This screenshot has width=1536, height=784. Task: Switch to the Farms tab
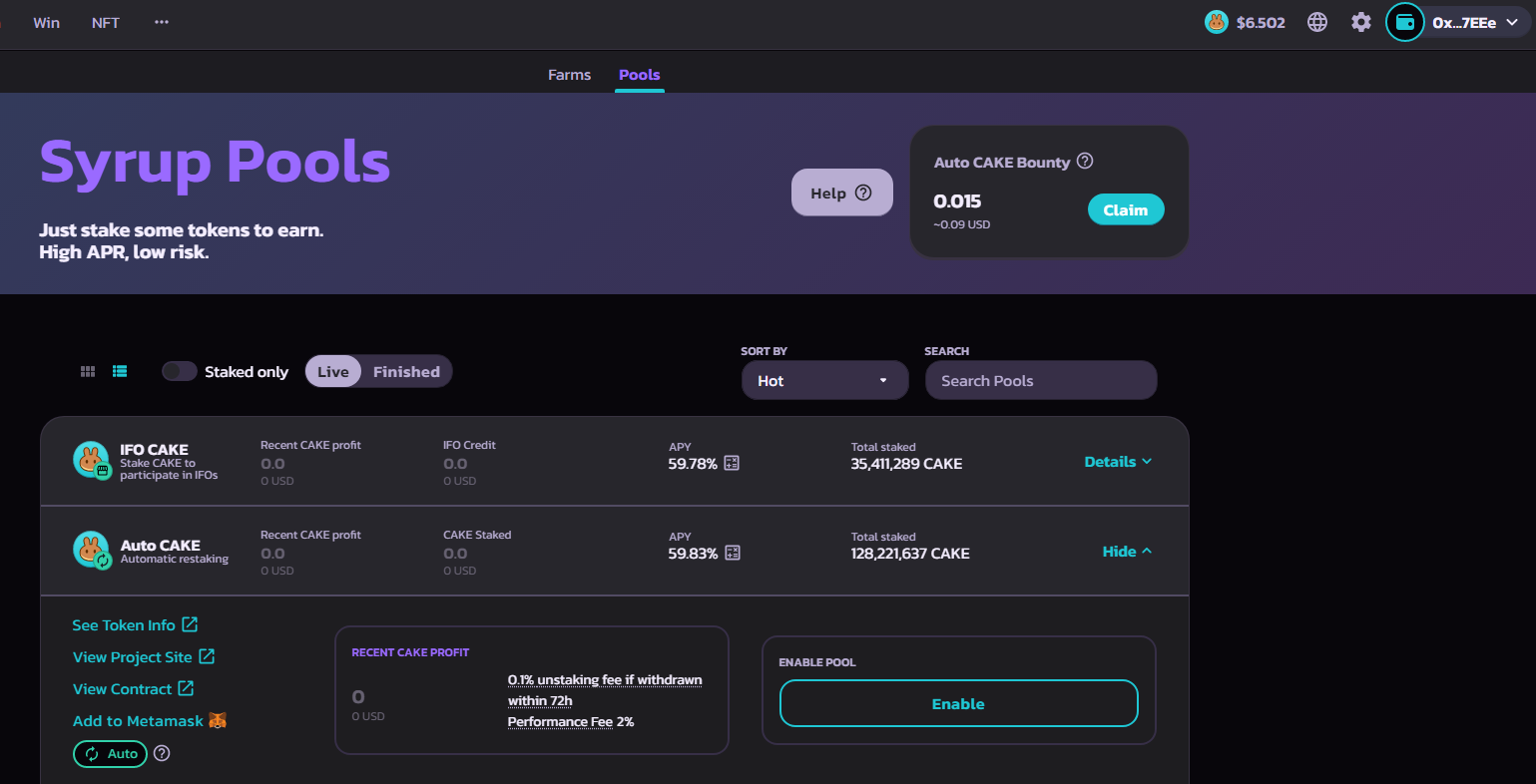tap(569, 75)
